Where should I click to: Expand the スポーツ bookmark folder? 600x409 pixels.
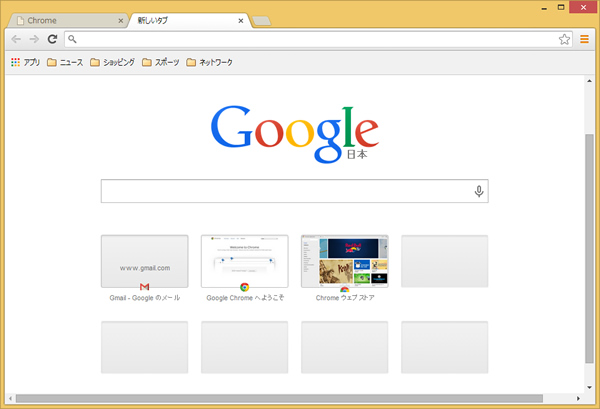160,62
